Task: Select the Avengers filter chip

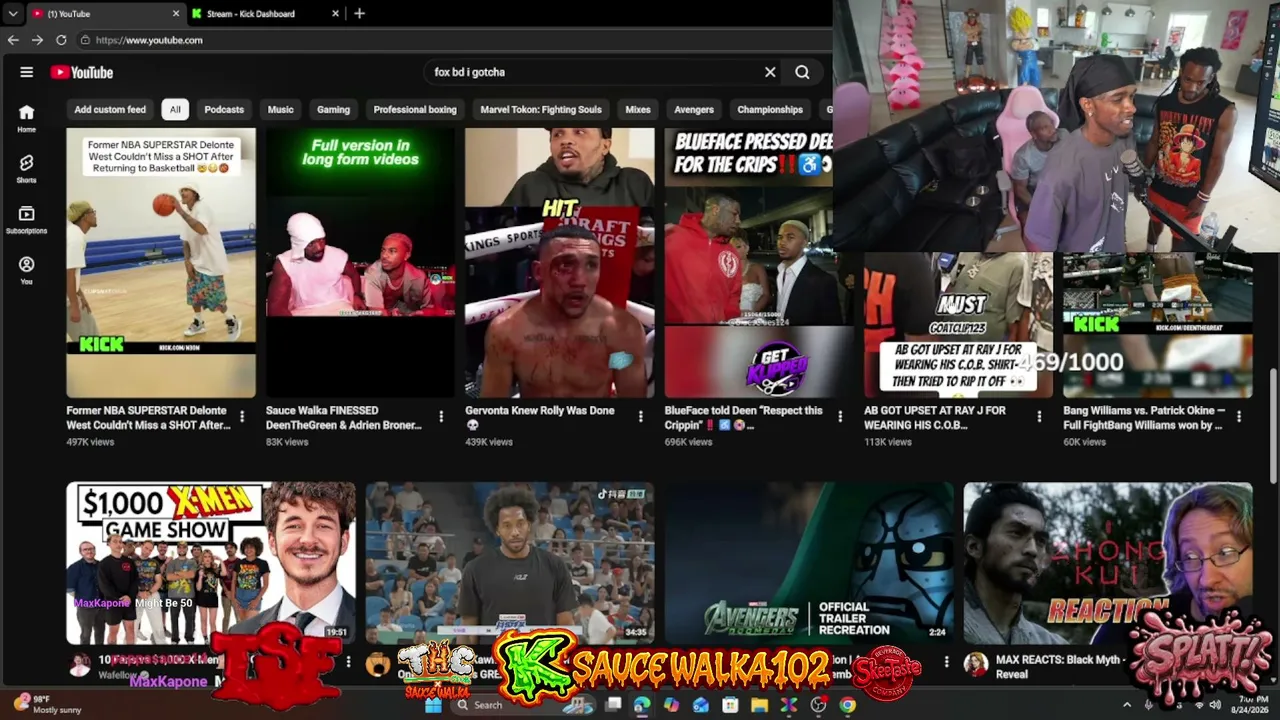Action: pos(694,110)
